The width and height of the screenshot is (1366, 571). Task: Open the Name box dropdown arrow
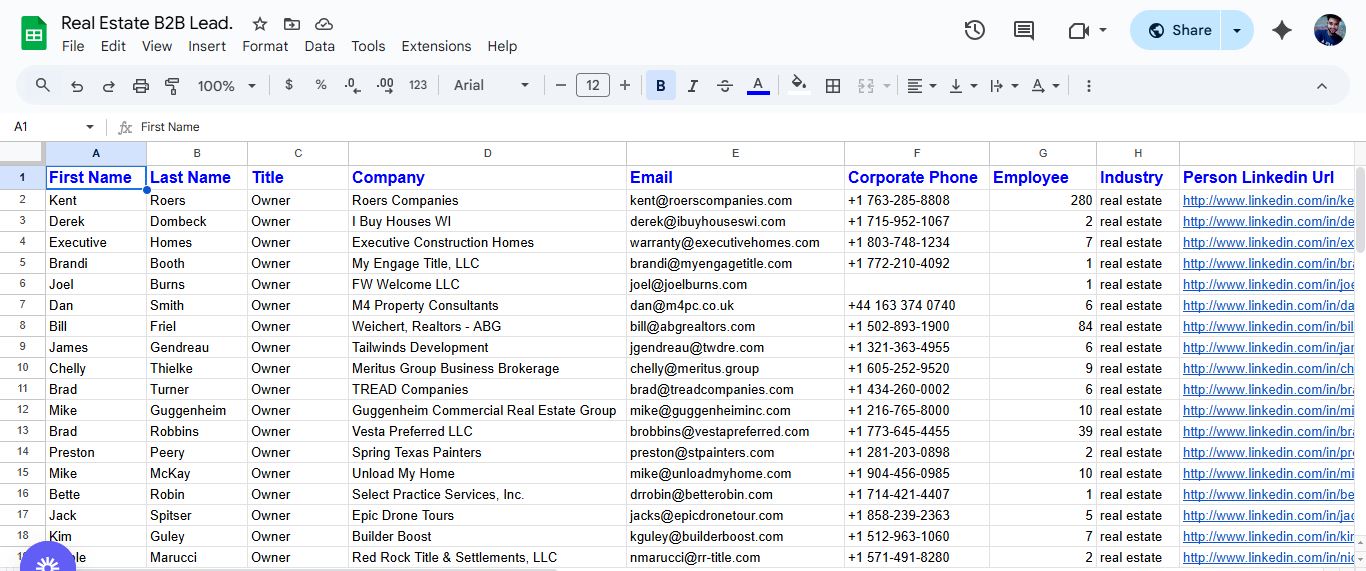tap(90, 127)
